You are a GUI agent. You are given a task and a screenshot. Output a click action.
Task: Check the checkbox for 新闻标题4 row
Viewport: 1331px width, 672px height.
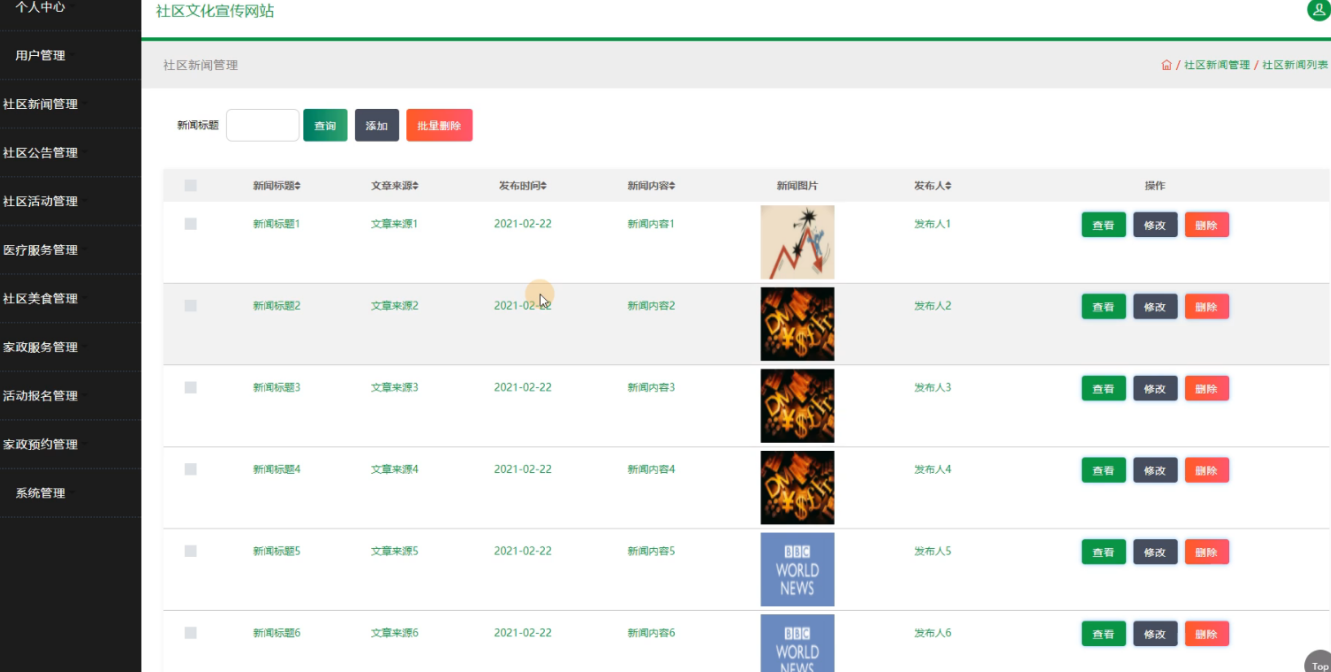191,470
